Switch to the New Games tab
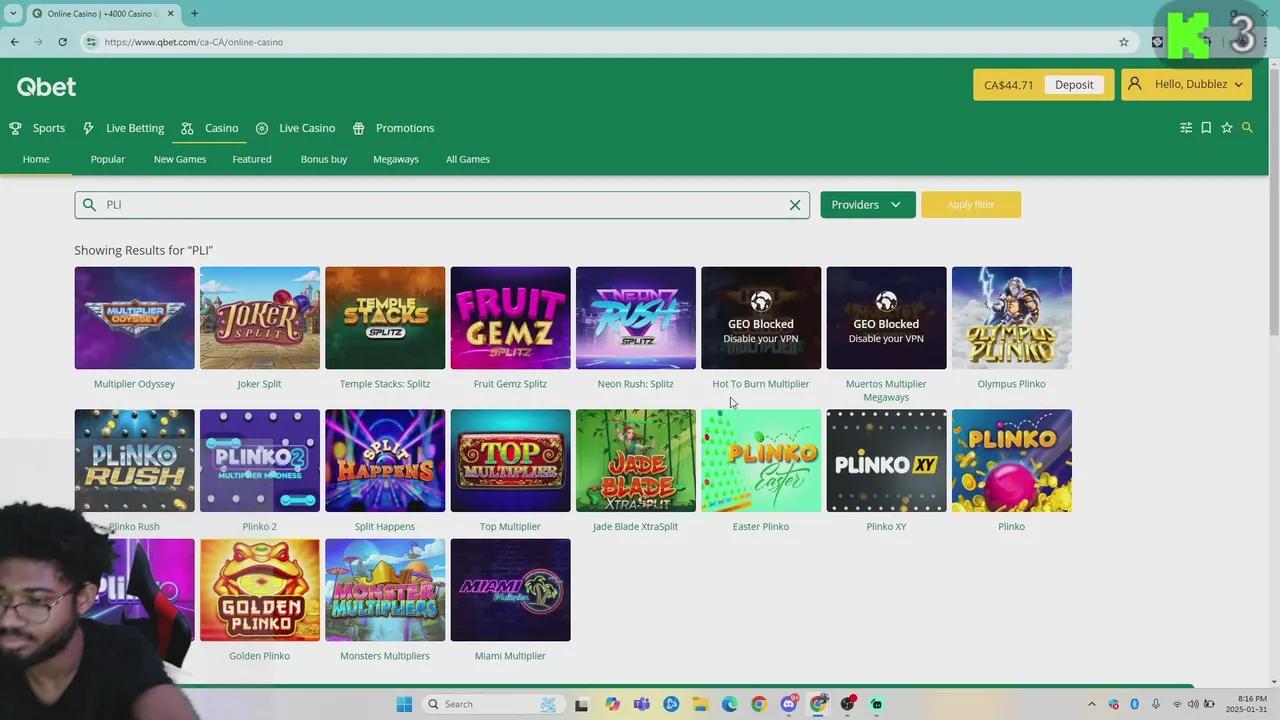Viewport: 1280px width, 720px height. click(180, 159)
